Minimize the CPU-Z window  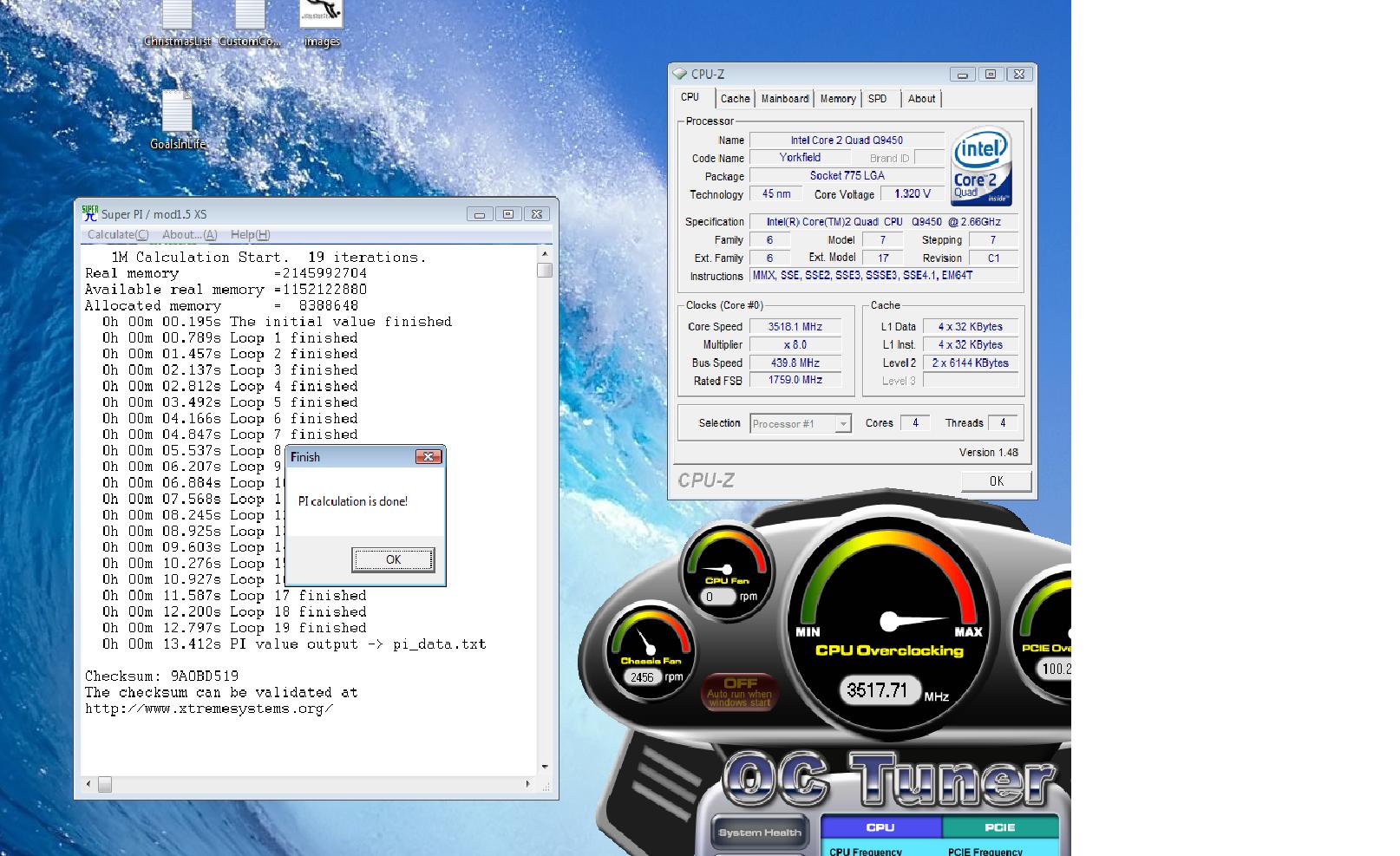tap(962, 75)
